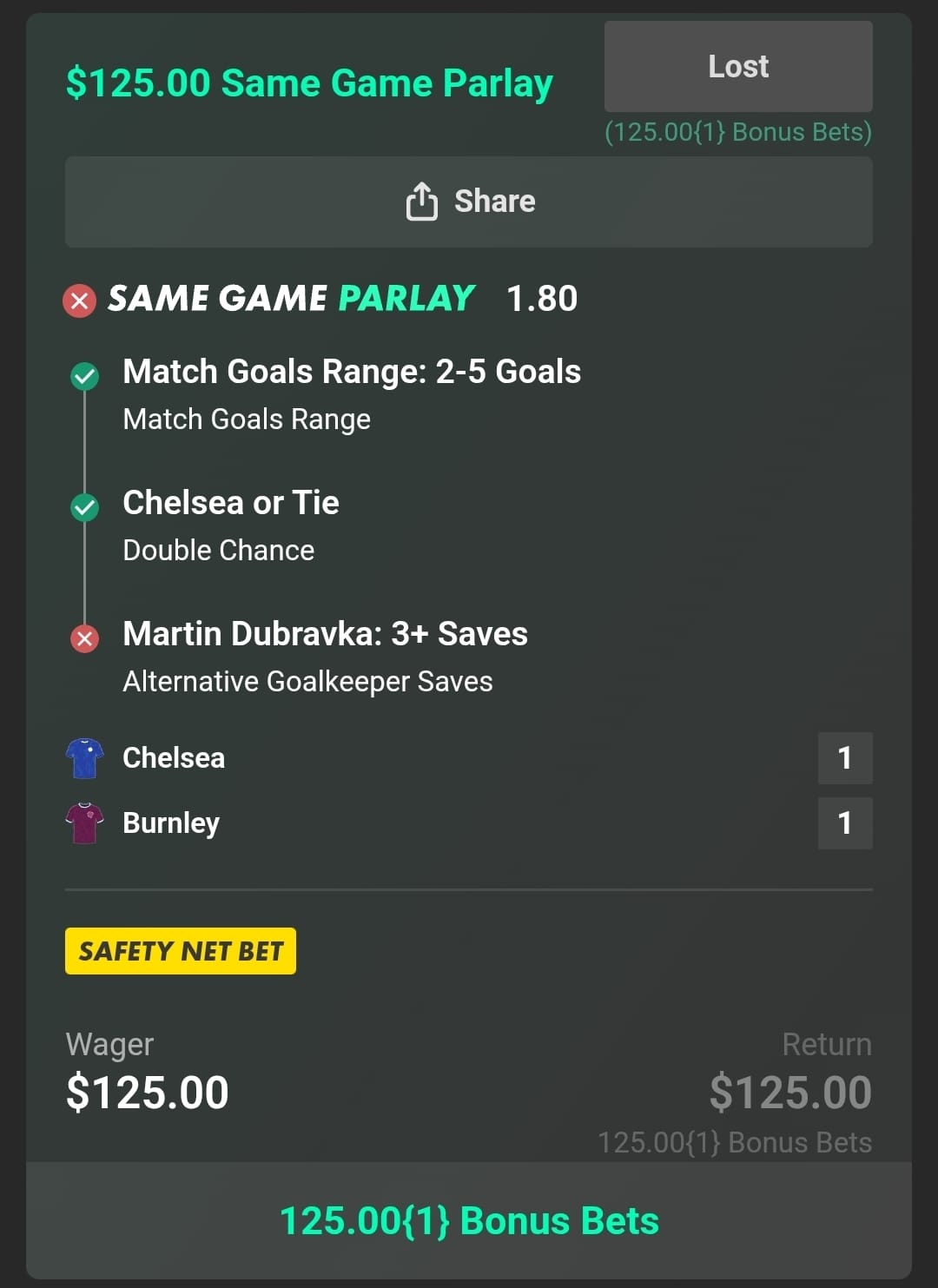Select the Match Goals Range: 2-5 Goals leg
This screenshot has width=938, height=1288.
coord(352,372)
